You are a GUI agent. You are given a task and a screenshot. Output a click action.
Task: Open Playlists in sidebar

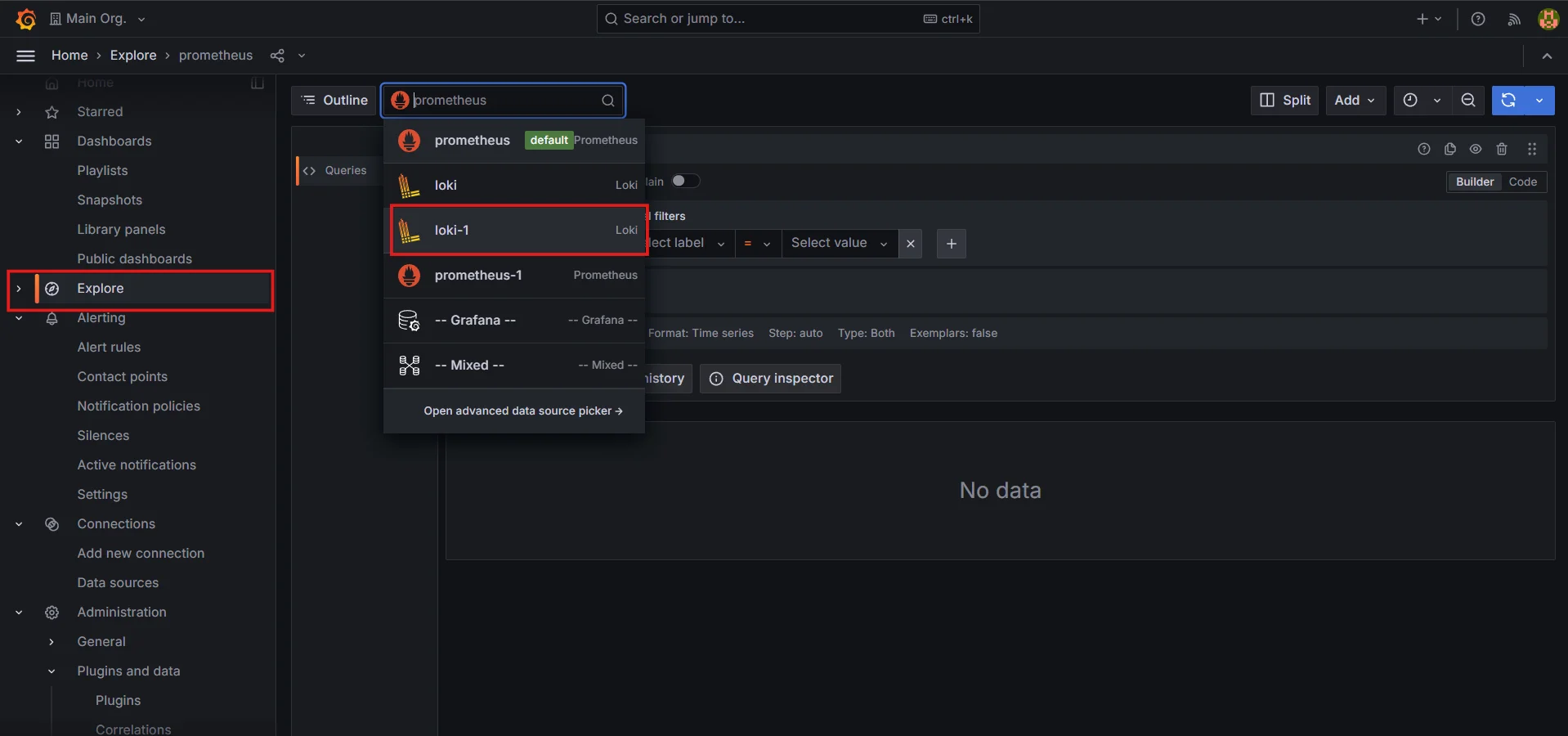pyautogui.click(x=102, y=171)
